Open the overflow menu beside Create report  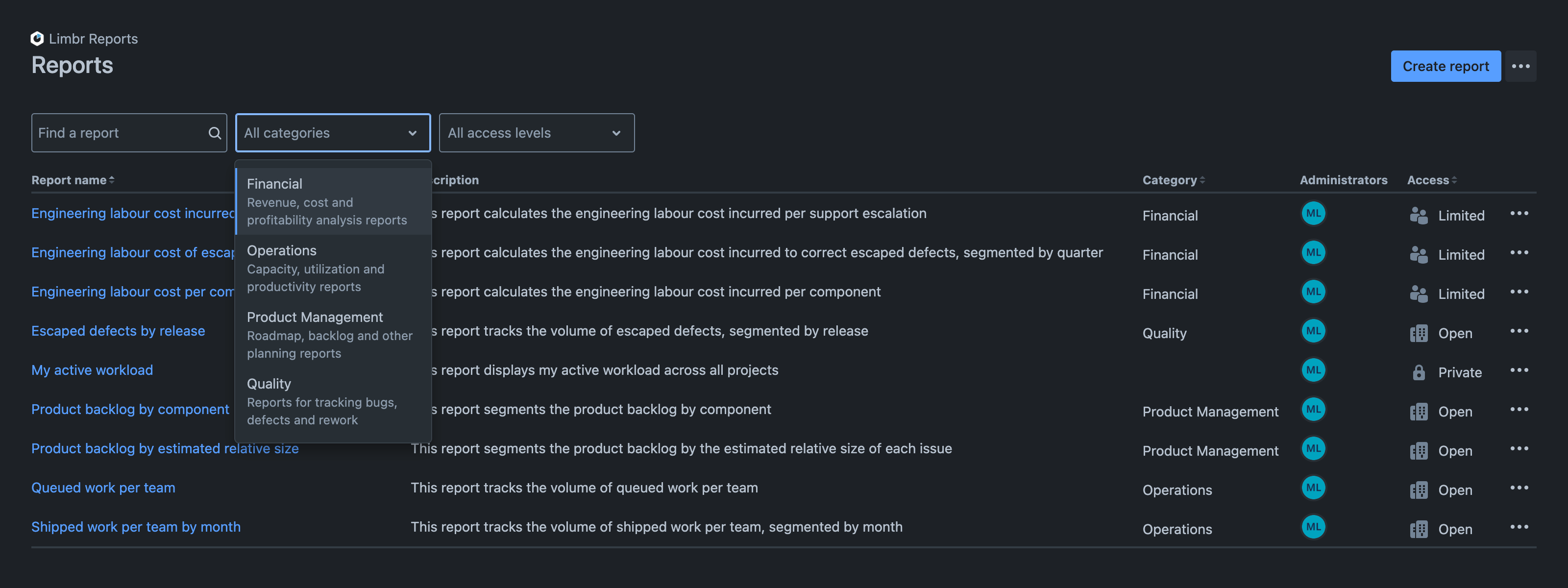(x=1521, y=66)
